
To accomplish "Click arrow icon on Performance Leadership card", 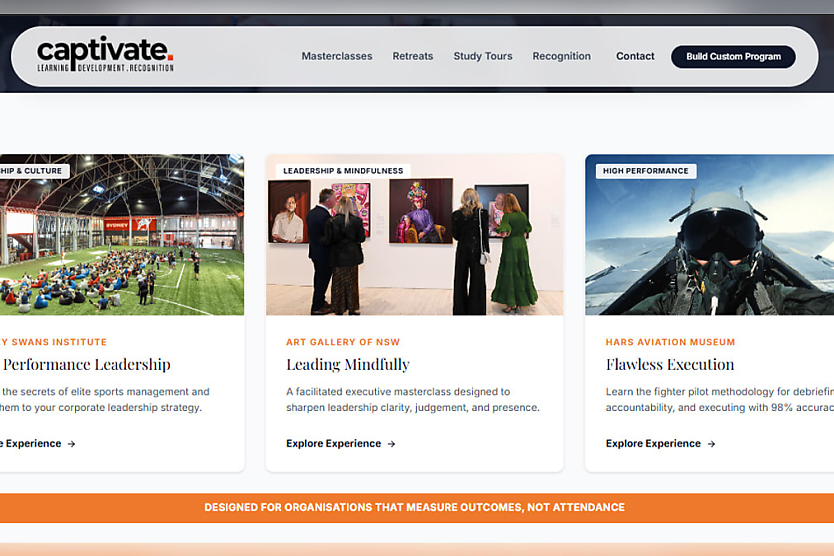I will [x=72, y=444].
